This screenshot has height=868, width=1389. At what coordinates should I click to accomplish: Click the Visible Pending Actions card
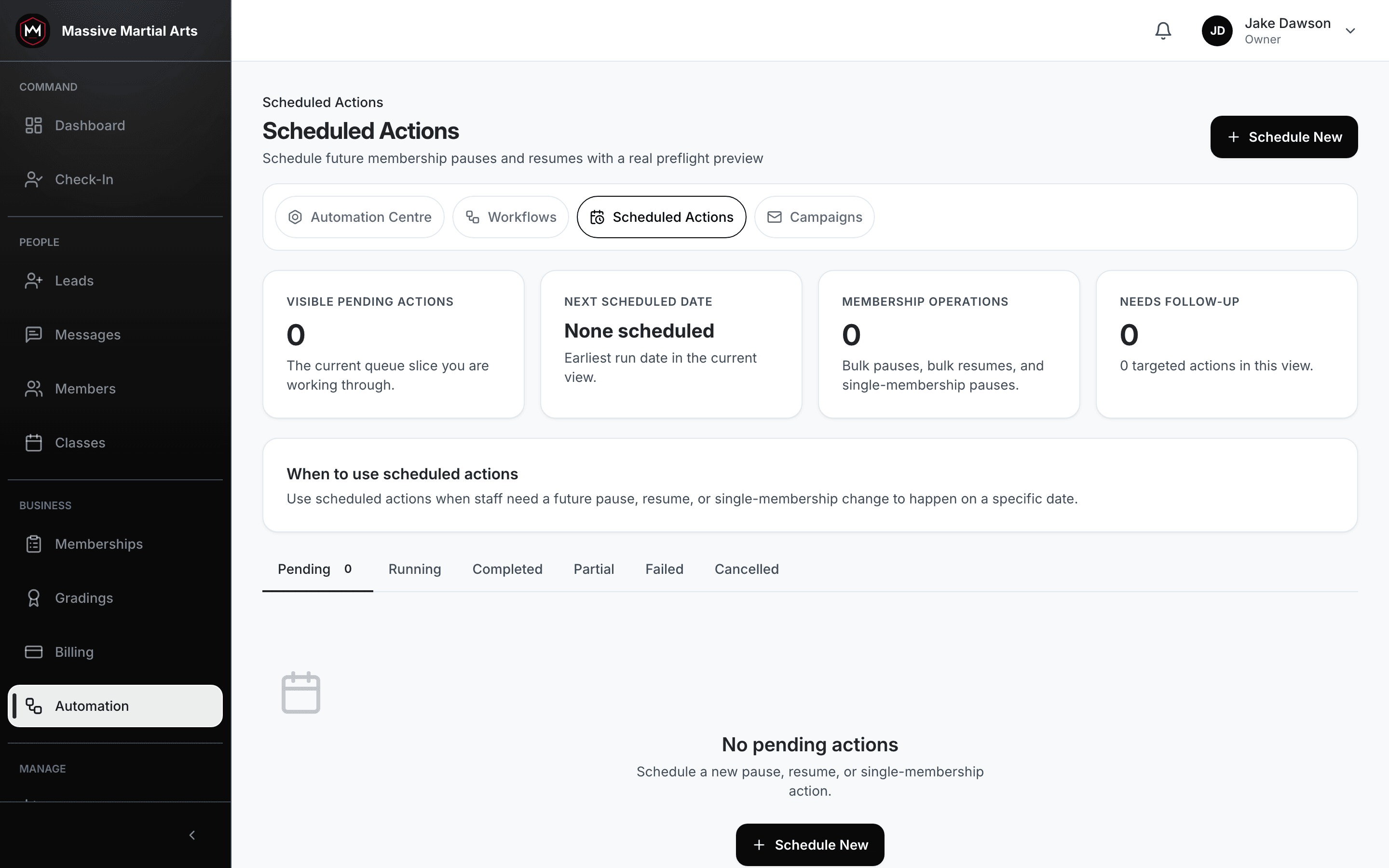pyautogui.click(x=393, y=344)
